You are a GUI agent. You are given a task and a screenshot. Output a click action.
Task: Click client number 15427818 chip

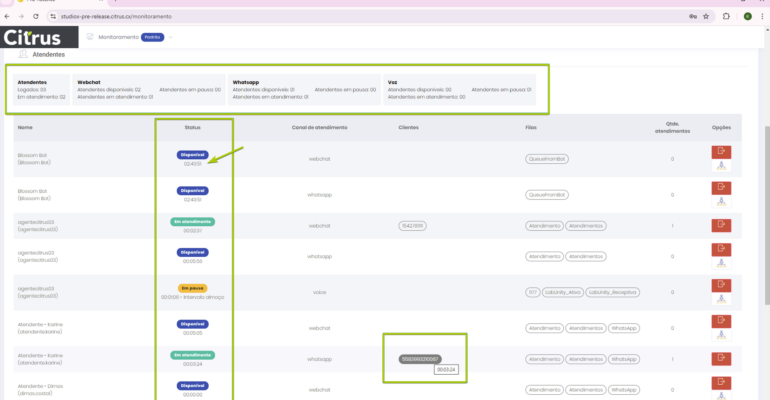411,226
